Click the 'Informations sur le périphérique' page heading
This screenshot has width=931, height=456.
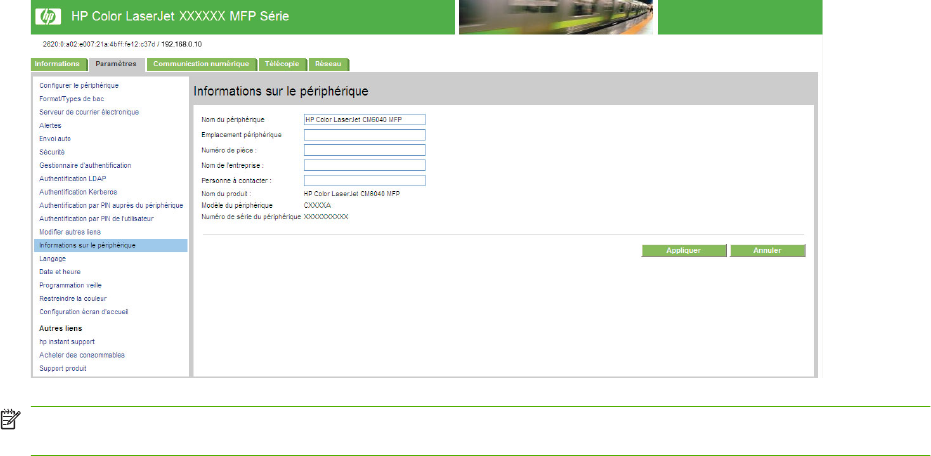281,91
